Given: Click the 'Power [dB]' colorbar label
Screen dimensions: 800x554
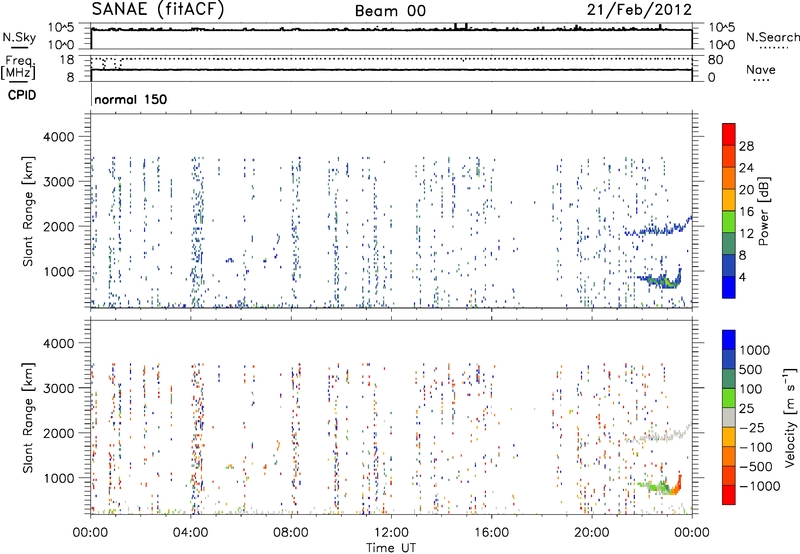Looking at the screenshot, I should pyautogui.click(x=763, y=211).
